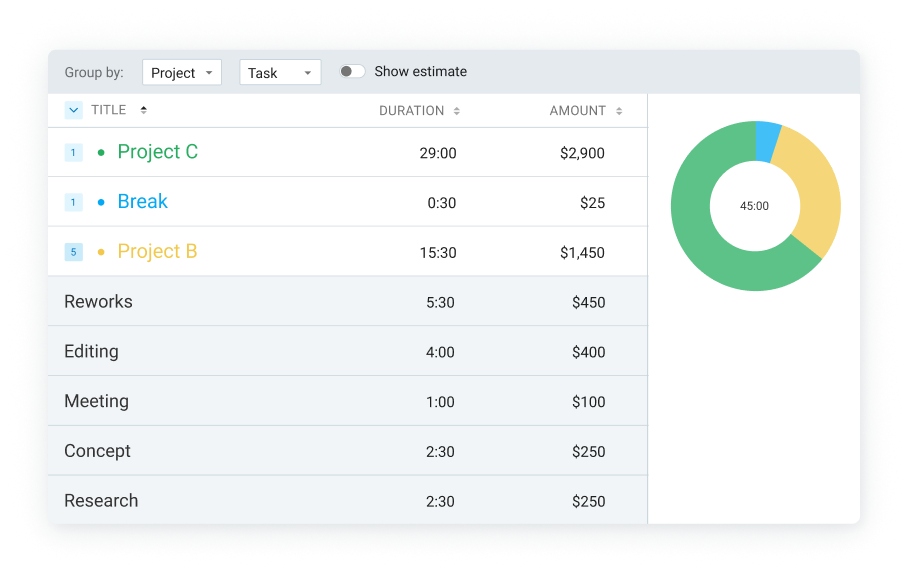
Task: Select the Meeting task row
Action: pos(347,401)
